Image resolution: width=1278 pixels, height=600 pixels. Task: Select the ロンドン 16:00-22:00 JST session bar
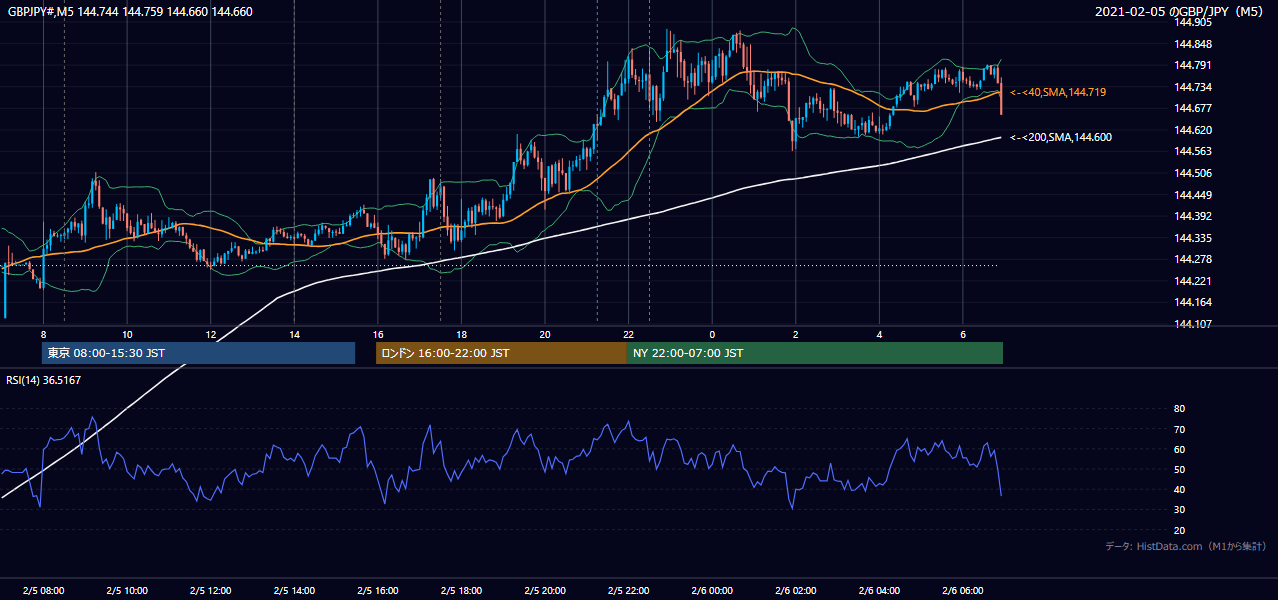[x=501, y=353]
